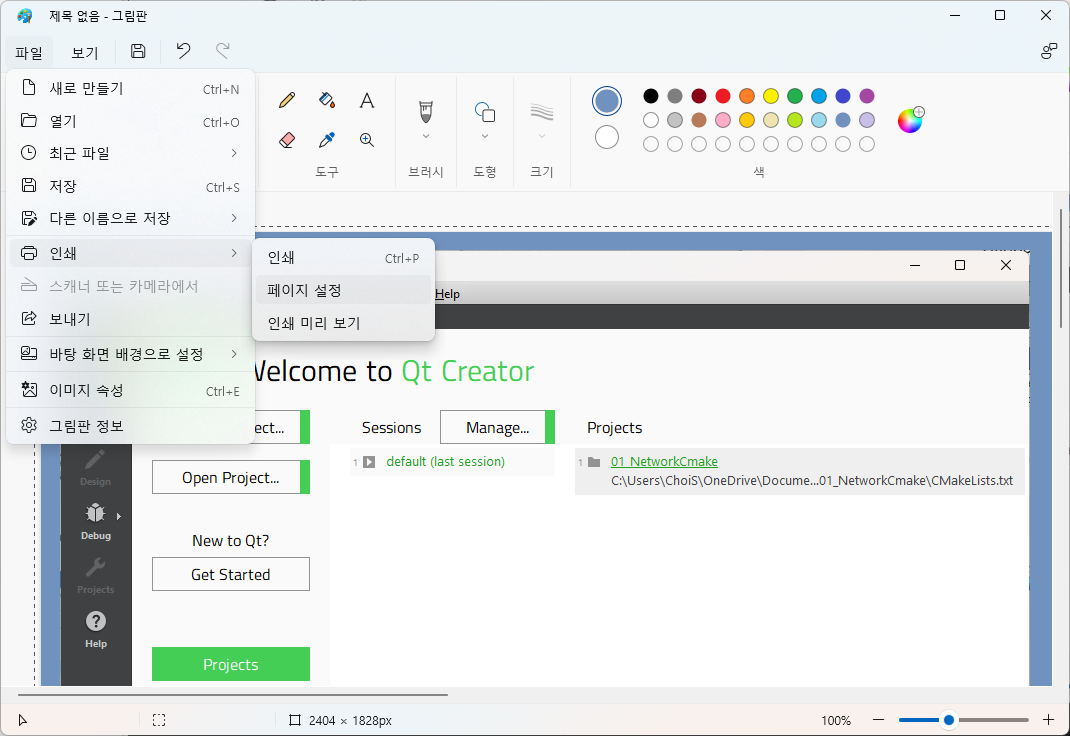1070x736 pixels.
Task: Click the play icon beside default session
Action: coord(369,462)
